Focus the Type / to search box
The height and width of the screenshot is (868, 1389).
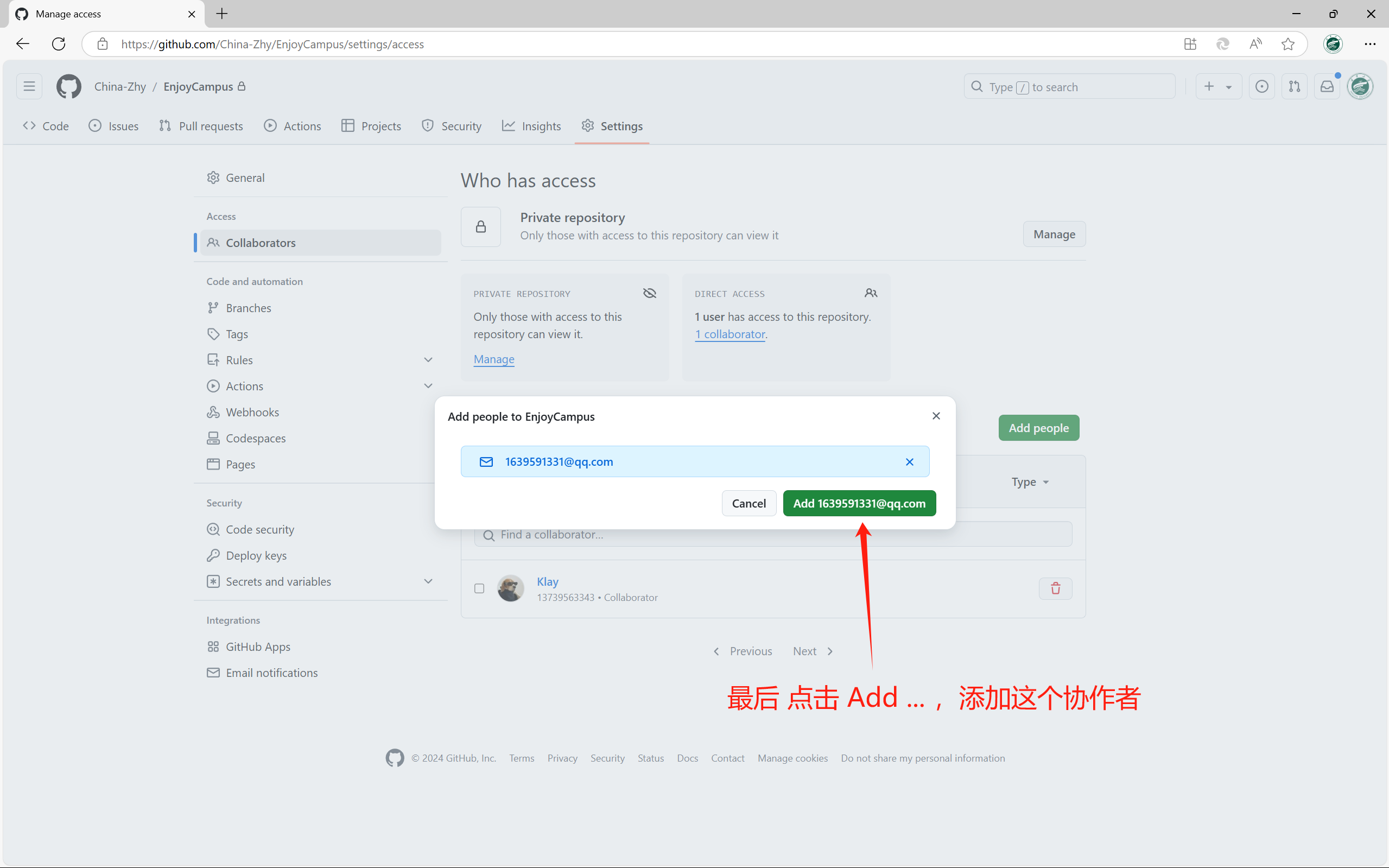point(1069,87)
